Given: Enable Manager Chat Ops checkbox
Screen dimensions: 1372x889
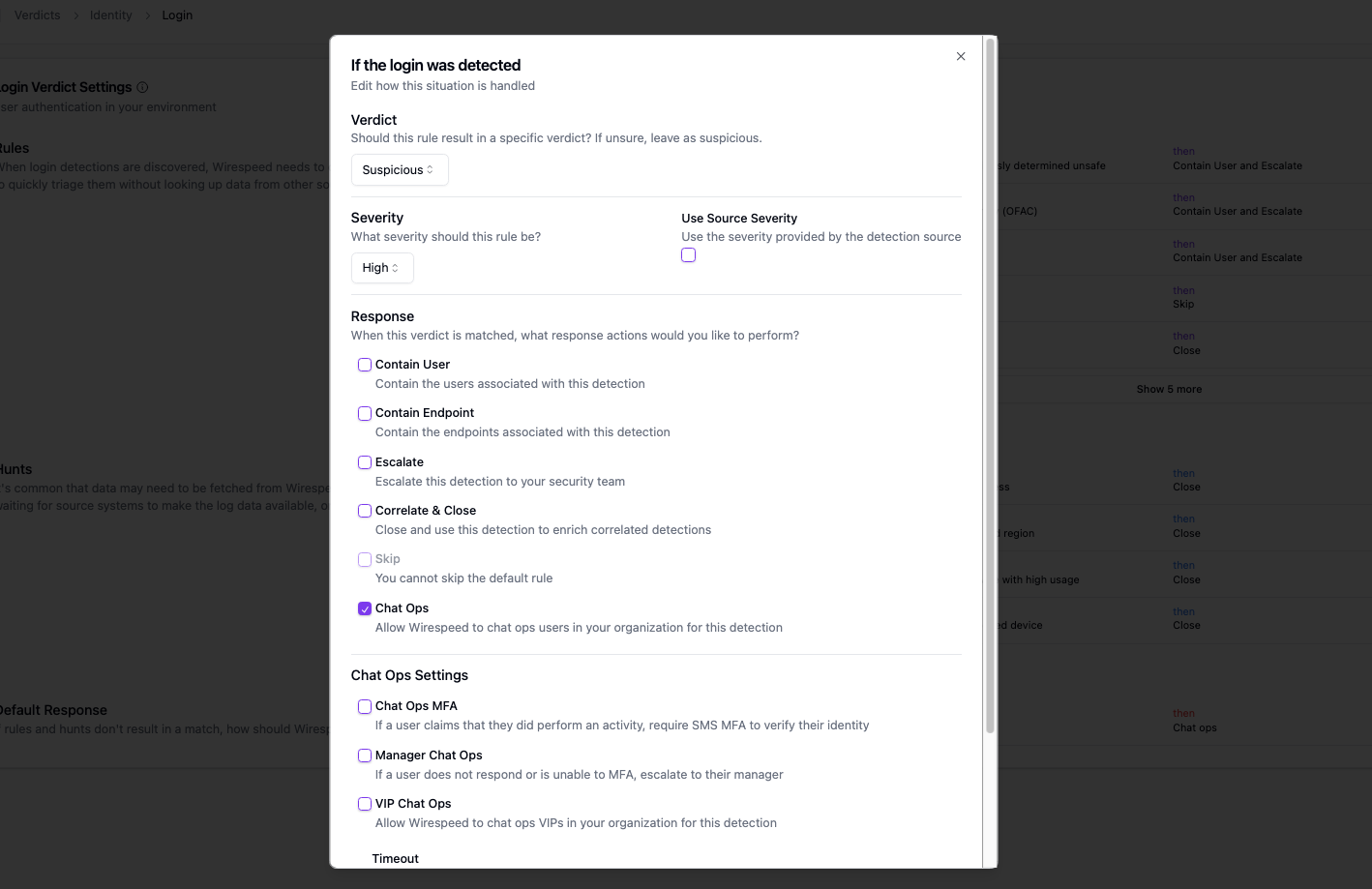Looking at the screenshot, I should 365,756.
